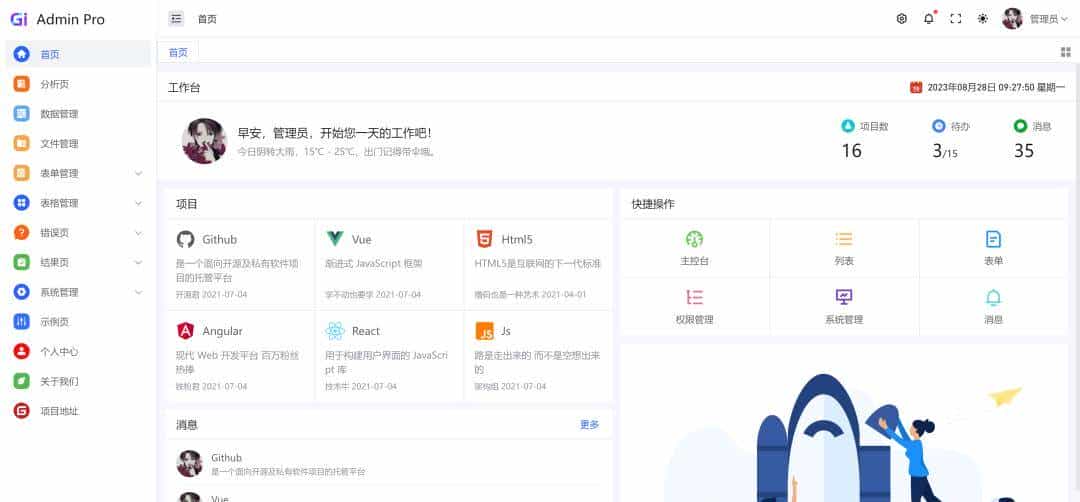This screenshot has width=1080, height=502.
Task: Click the Gi Admin Pro logo
Action: point(57,19)
